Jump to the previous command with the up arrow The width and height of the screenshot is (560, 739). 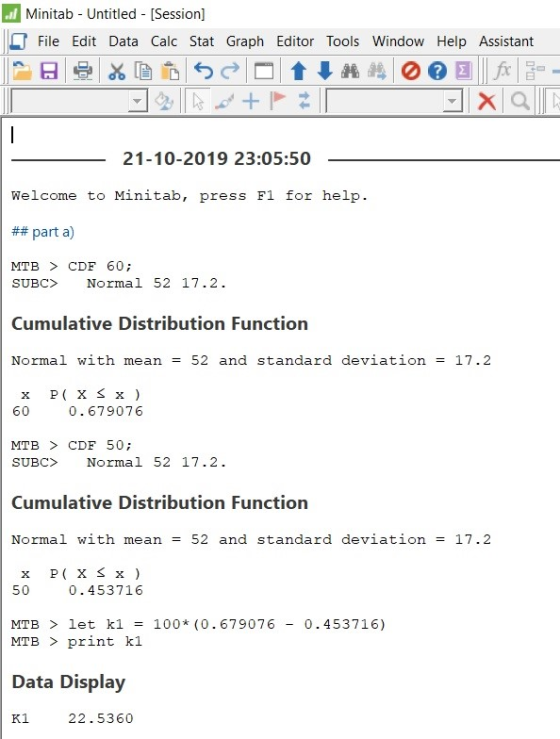point(298,71)
